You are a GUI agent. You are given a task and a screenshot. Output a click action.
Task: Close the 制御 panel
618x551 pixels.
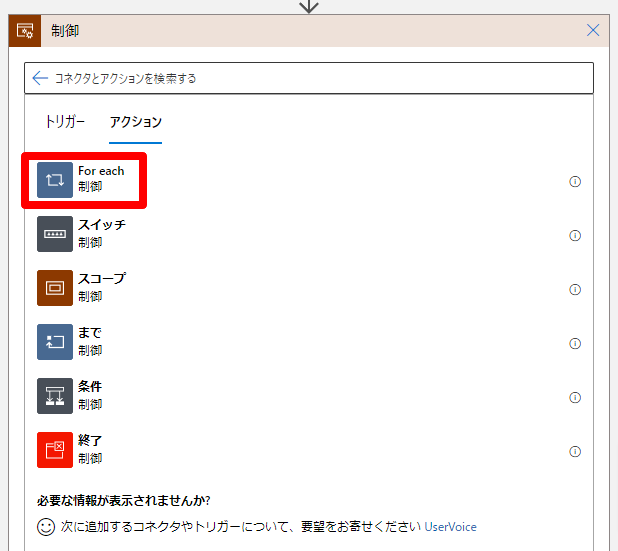click(x=593, y=30)
